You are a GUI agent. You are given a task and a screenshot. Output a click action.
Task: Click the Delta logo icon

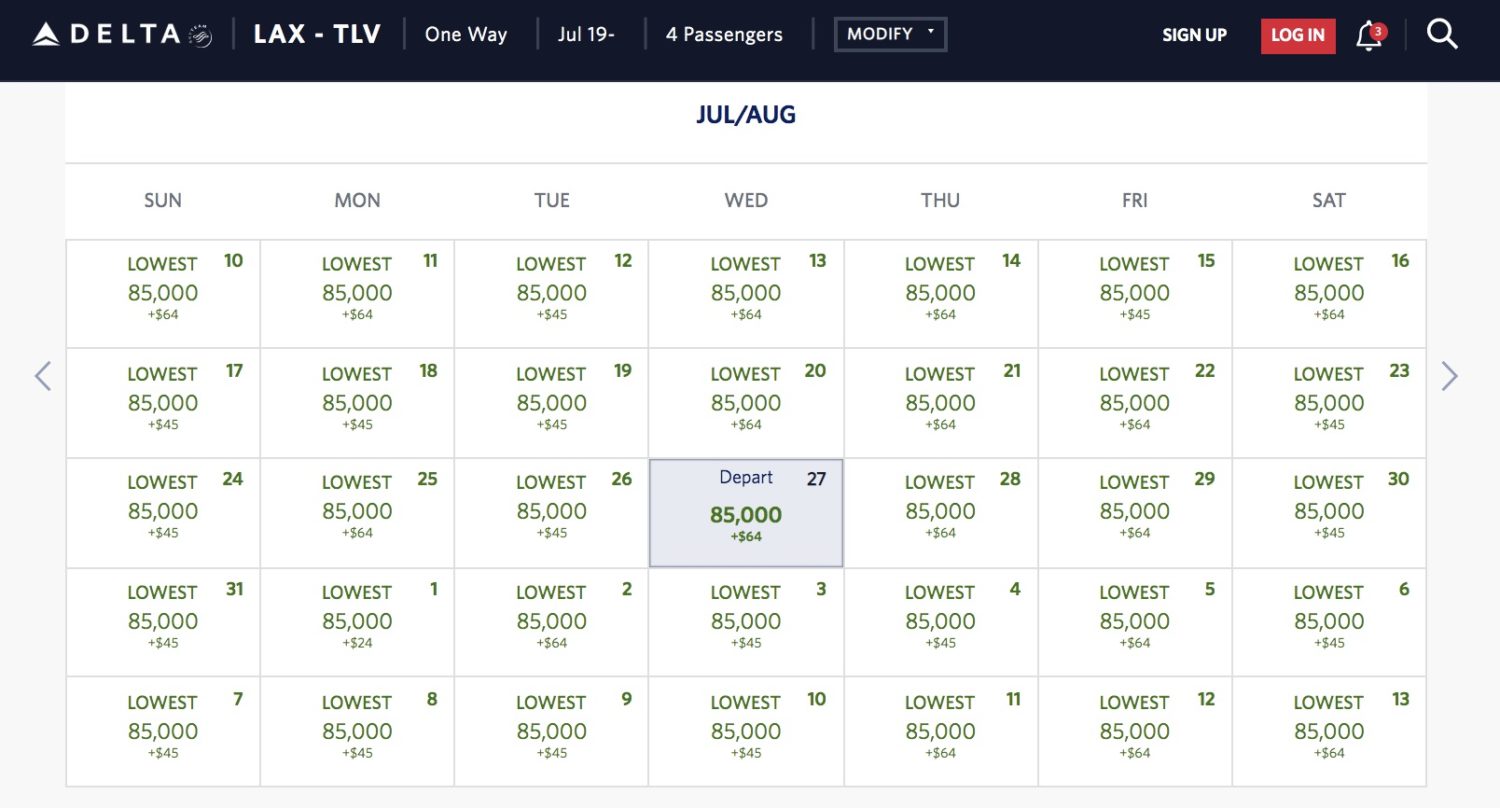coord(46,35)
